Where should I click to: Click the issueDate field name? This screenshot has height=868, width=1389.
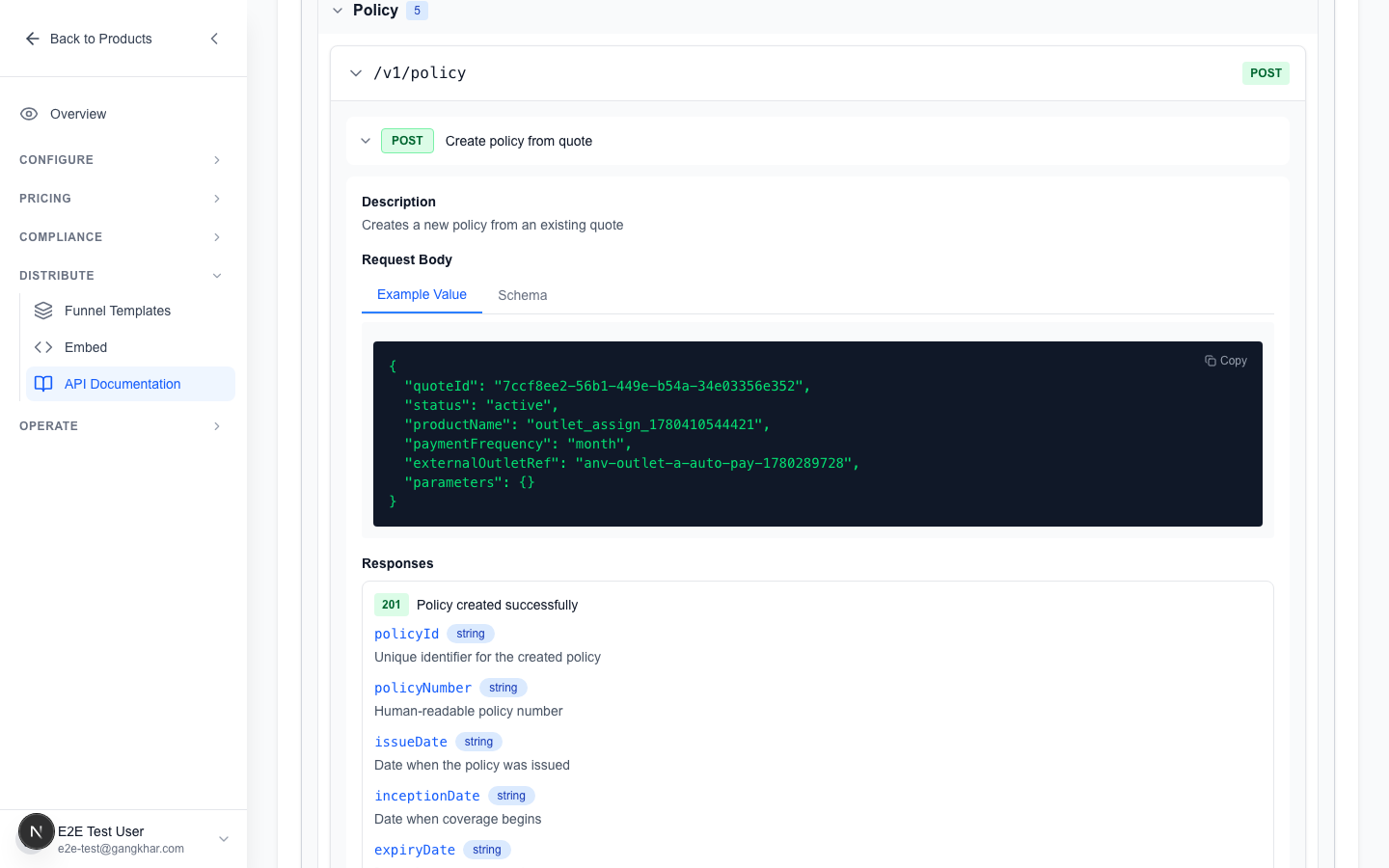coord(411,742)
